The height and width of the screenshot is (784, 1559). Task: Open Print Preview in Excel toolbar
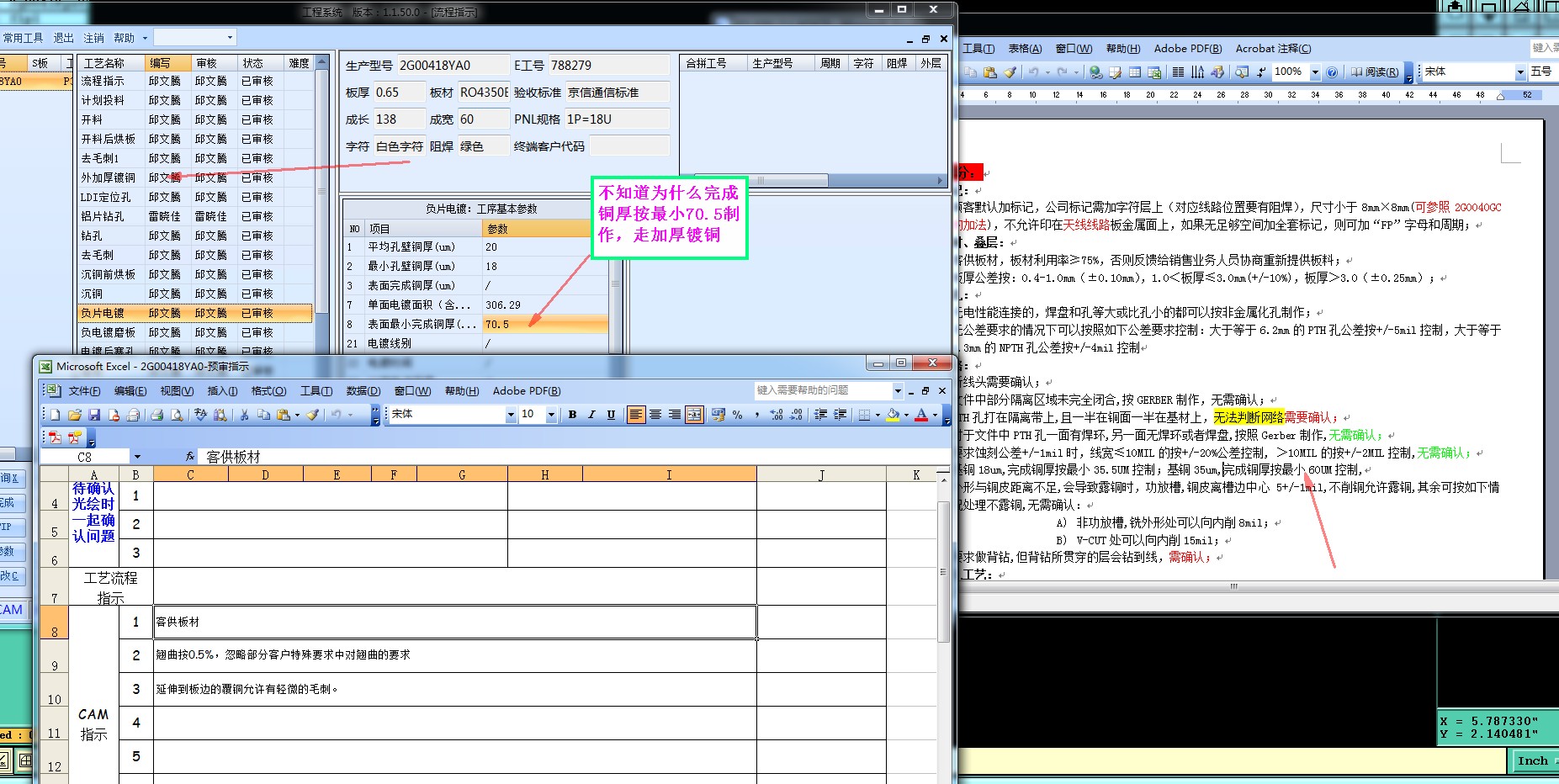click(177, 415)
